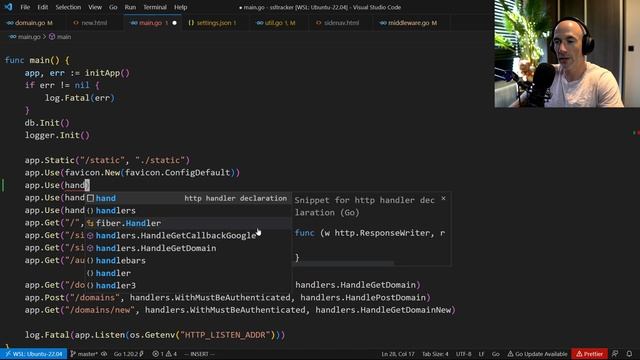Click handlers.HandlePostDomain in the code
This screenshot has width=640, height=360.
pos(363,298)
